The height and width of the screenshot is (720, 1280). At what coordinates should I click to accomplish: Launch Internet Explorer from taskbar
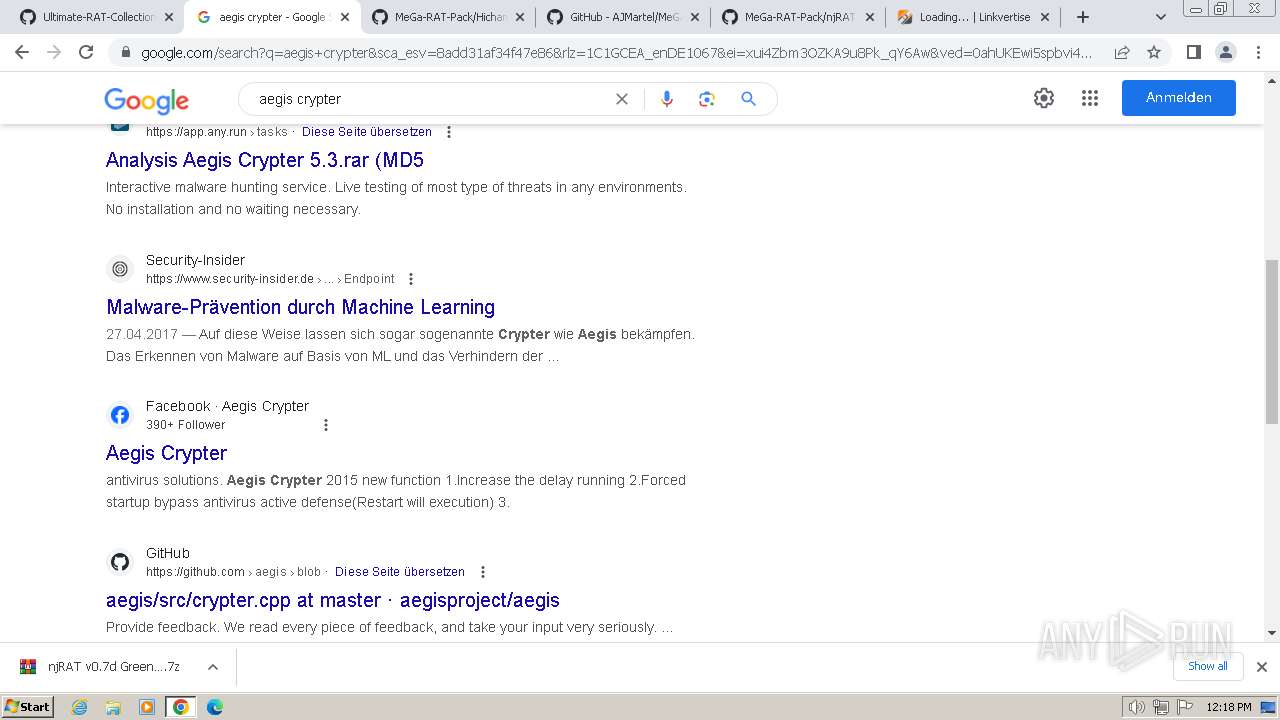(x=80, y=707)
